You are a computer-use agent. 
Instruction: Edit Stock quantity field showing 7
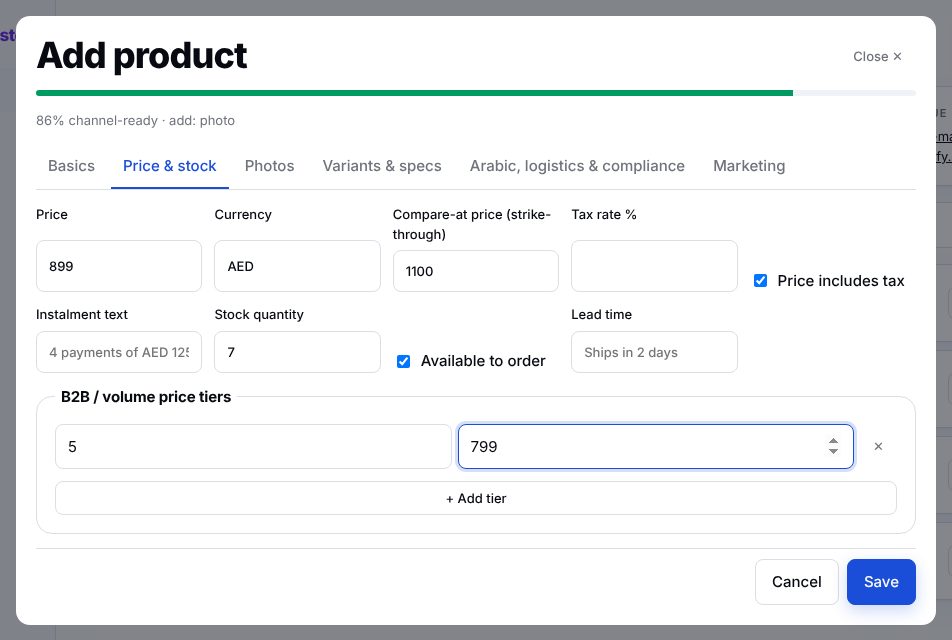(x=298, y=352)
